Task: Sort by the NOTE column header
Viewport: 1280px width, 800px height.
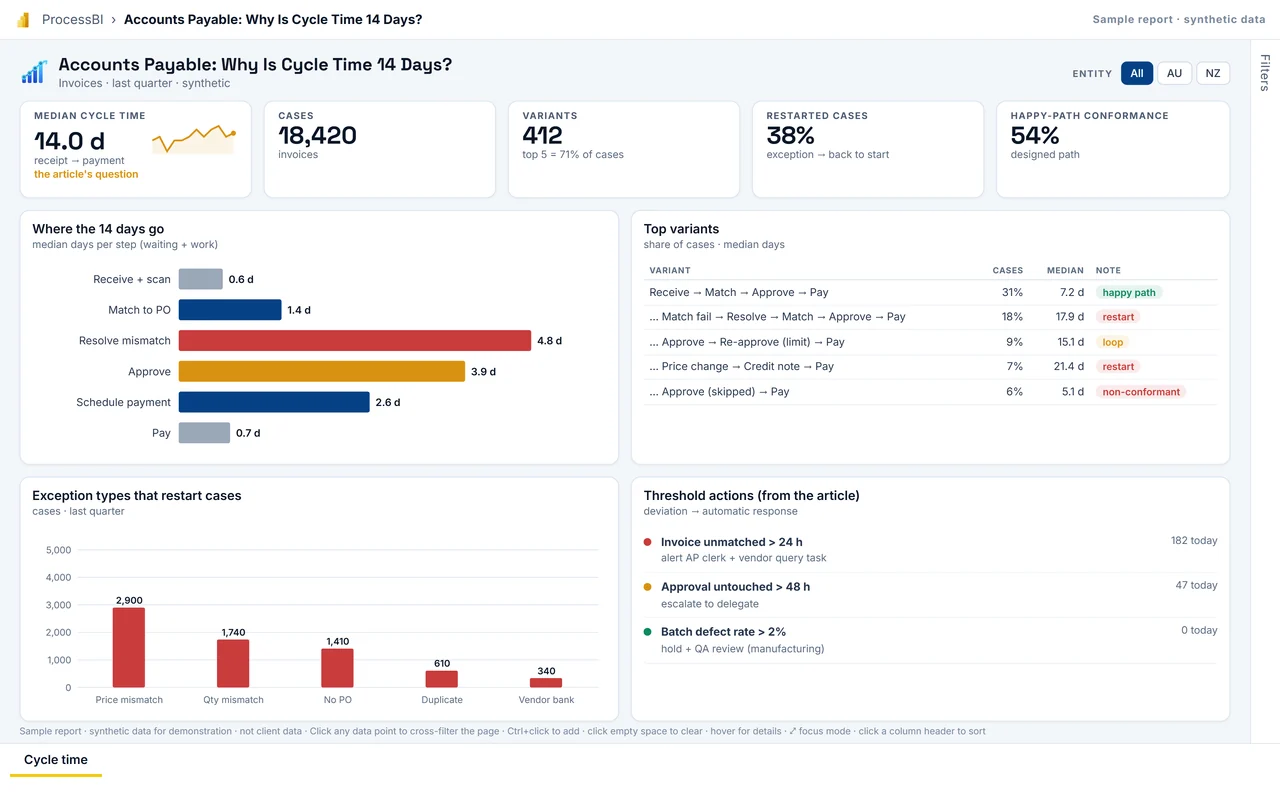Action: 1108,270
